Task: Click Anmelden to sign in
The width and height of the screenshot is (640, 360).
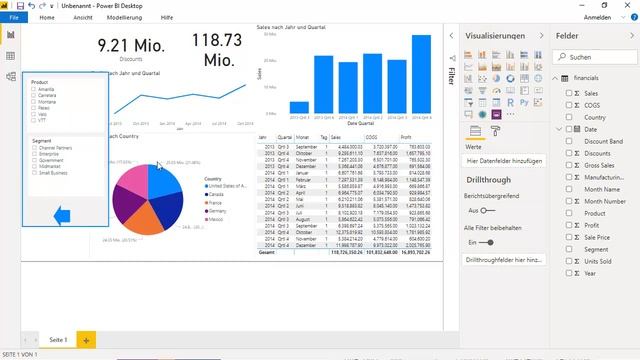Action: (x=597, y=18)
